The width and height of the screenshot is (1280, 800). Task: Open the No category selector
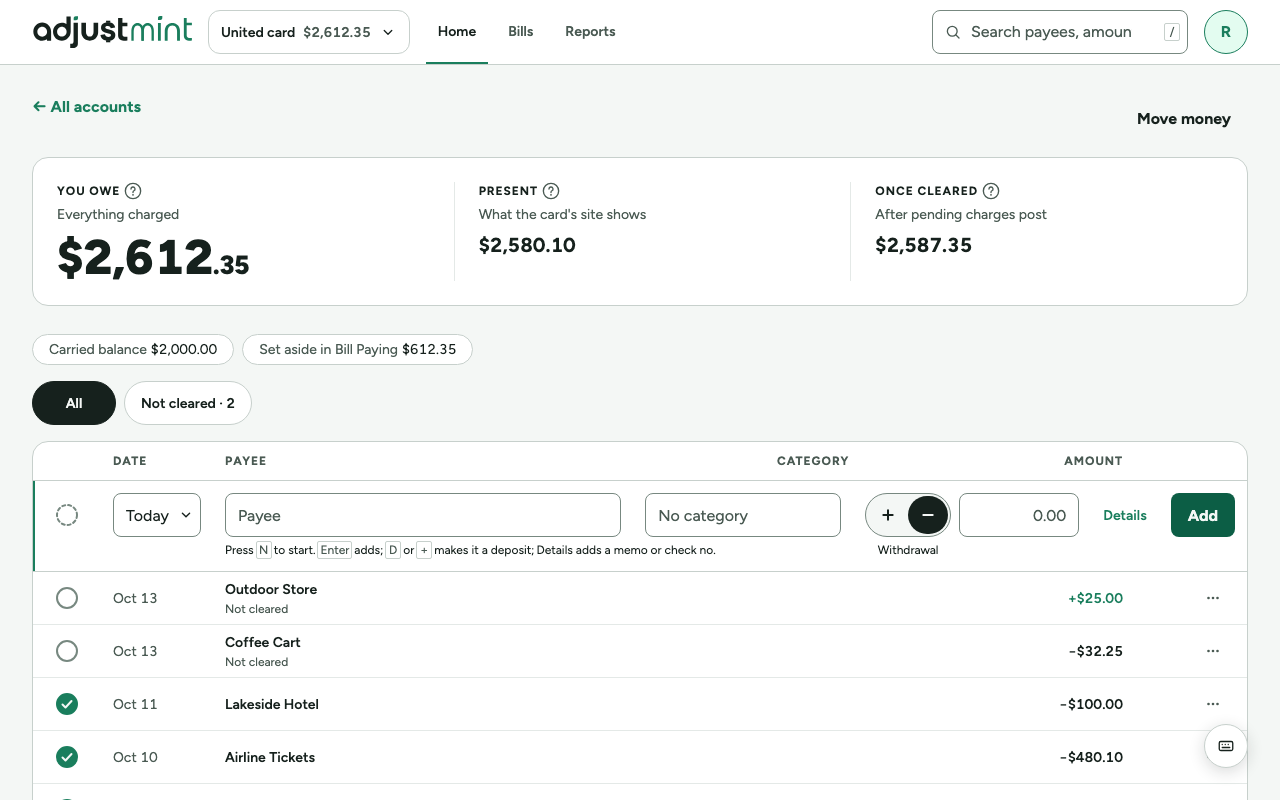743,515
